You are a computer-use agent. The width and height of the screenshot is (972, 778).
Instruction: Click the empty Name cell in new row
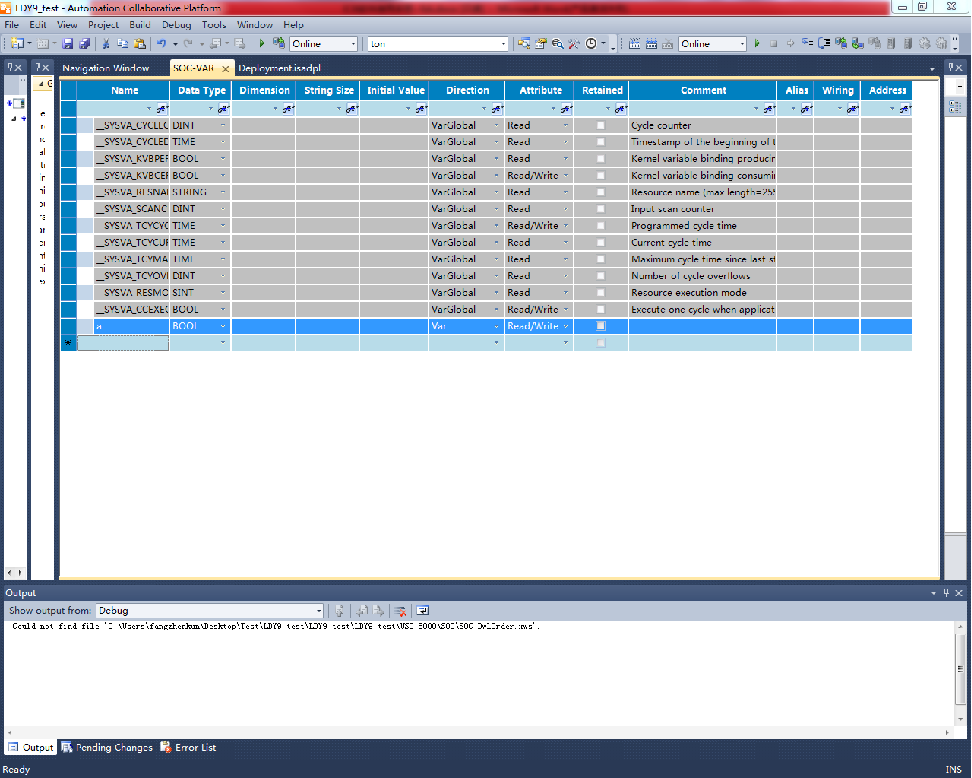pos(123,343)
